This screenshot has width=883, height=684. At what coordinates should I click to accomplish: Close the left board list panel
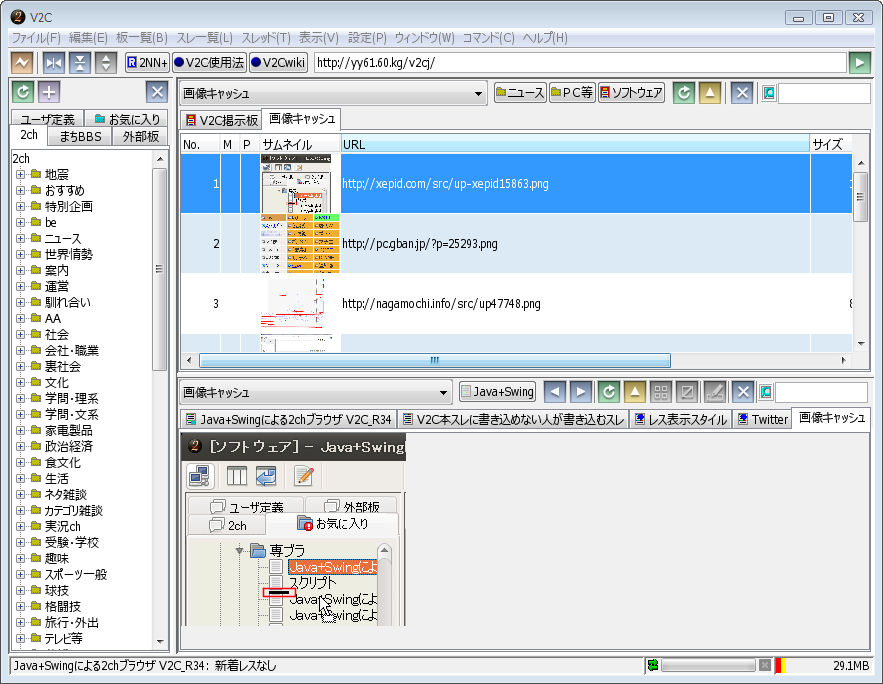point(157,93)
